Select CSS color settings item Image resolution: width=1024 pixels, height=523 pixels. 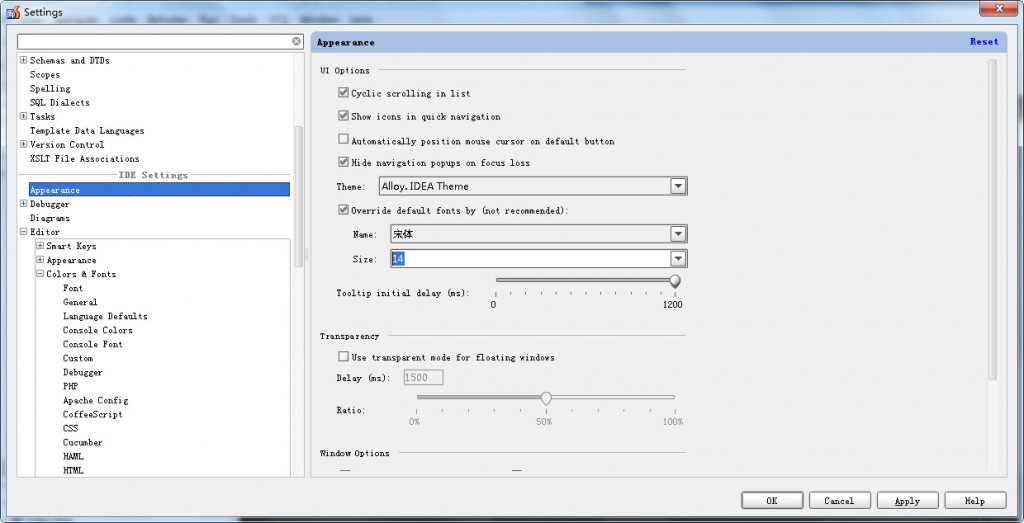click(71, 428)
